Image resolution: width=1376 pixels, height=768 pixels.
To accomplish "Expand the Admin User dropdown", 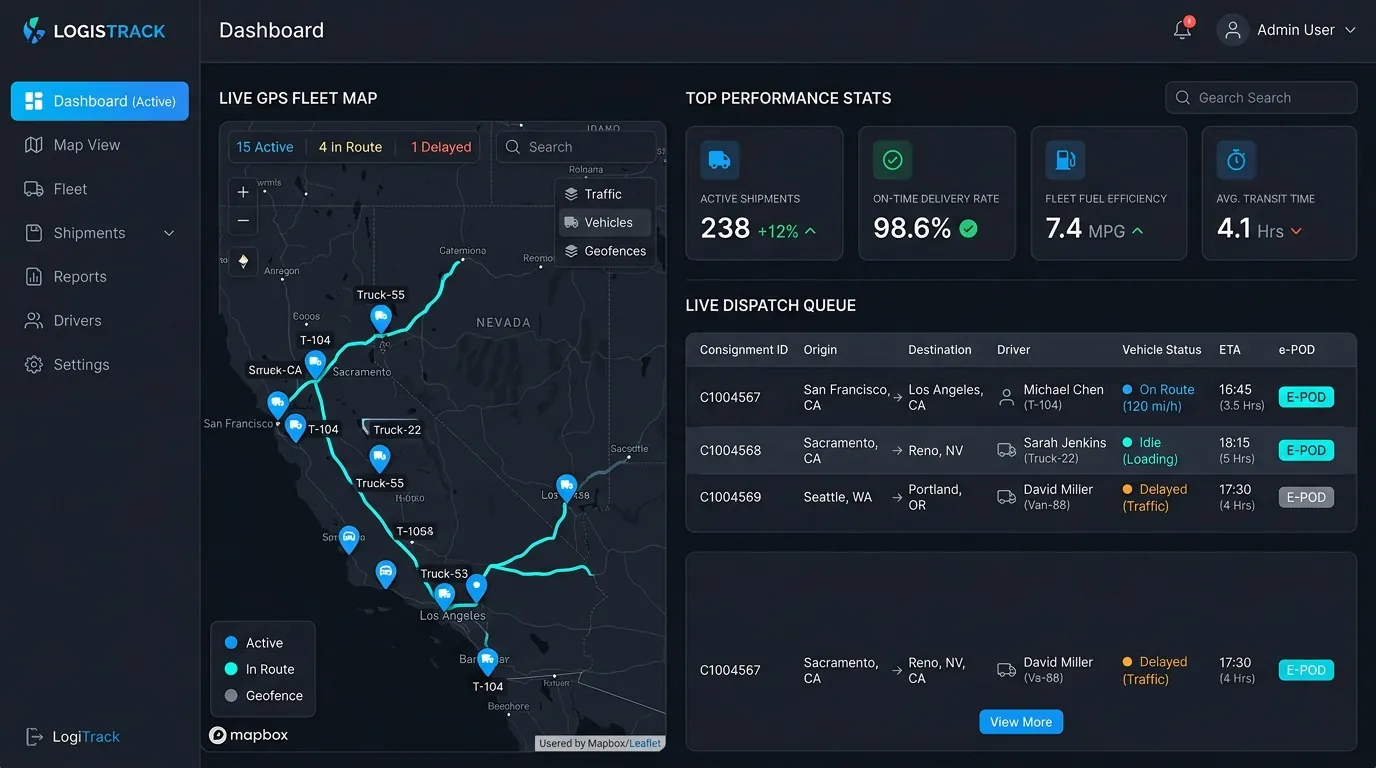I will click(1350, 30).
